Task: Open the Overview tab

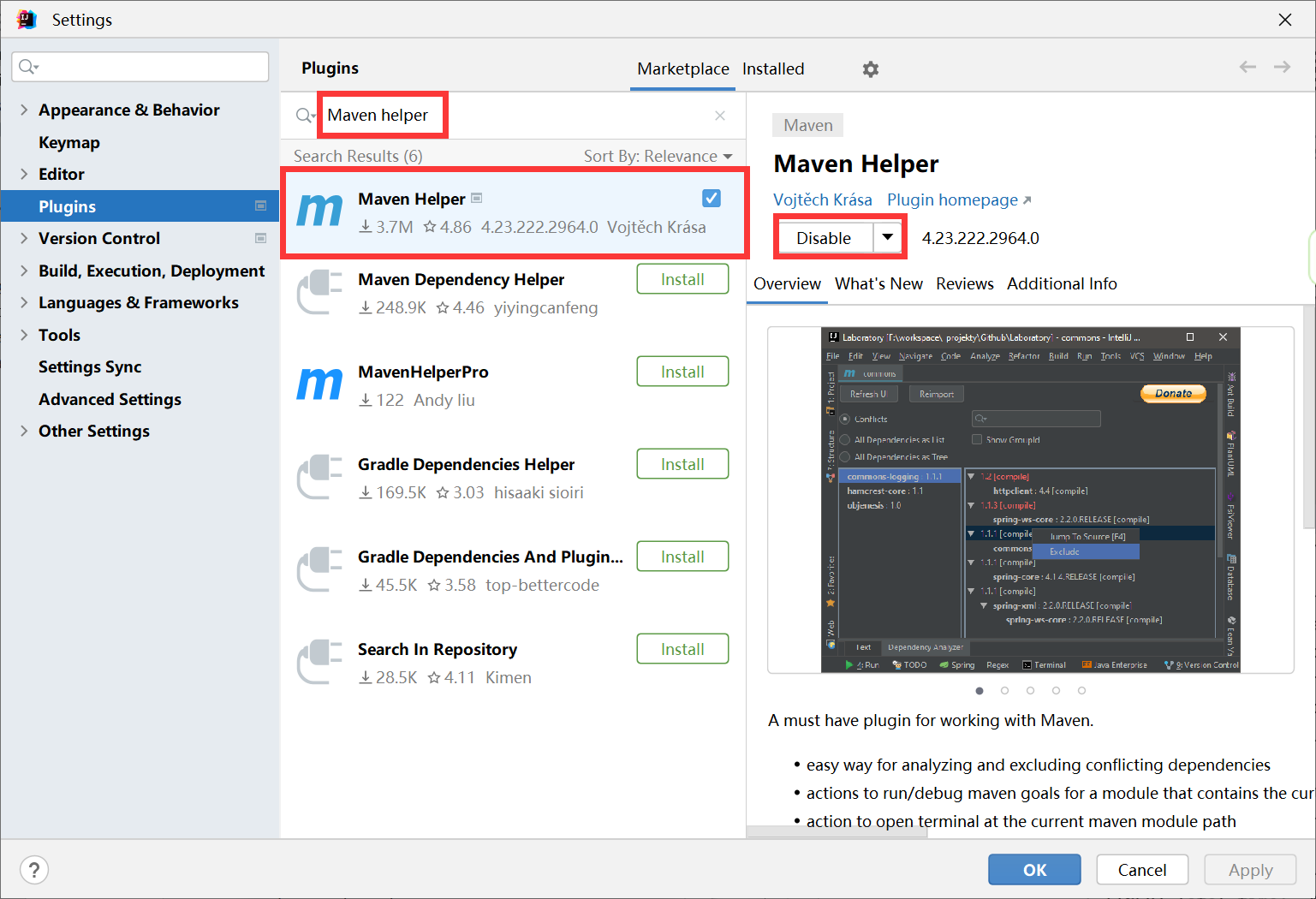Action: 787,283
